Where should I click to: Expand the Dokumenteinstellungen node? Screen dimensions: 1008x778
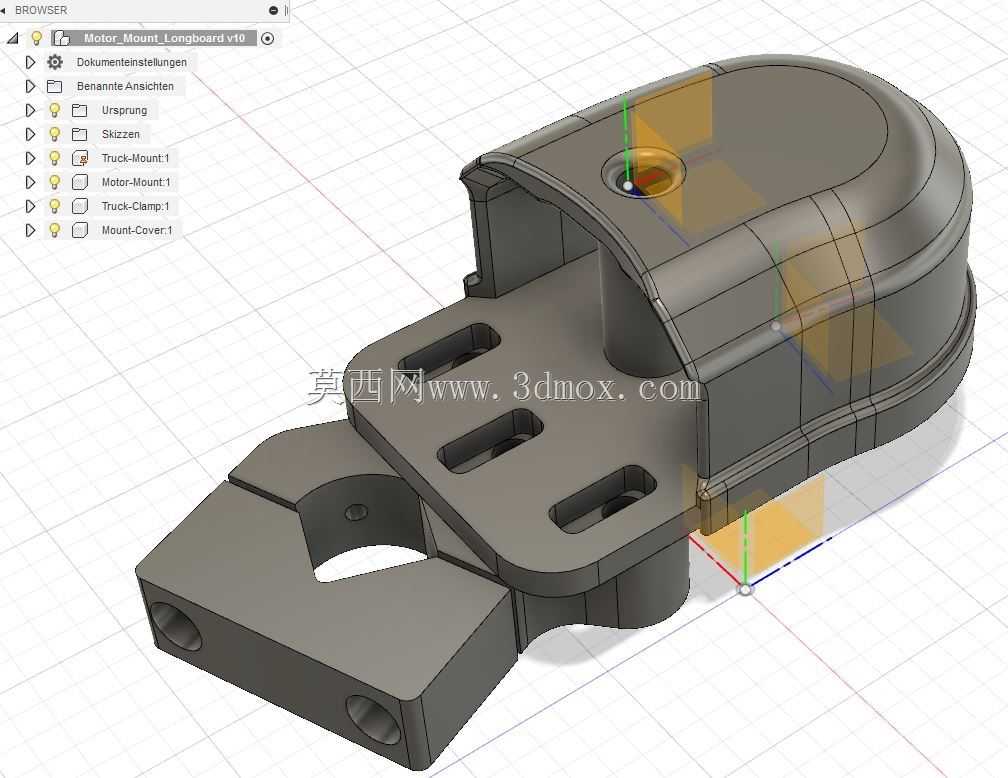click(30, 62)
